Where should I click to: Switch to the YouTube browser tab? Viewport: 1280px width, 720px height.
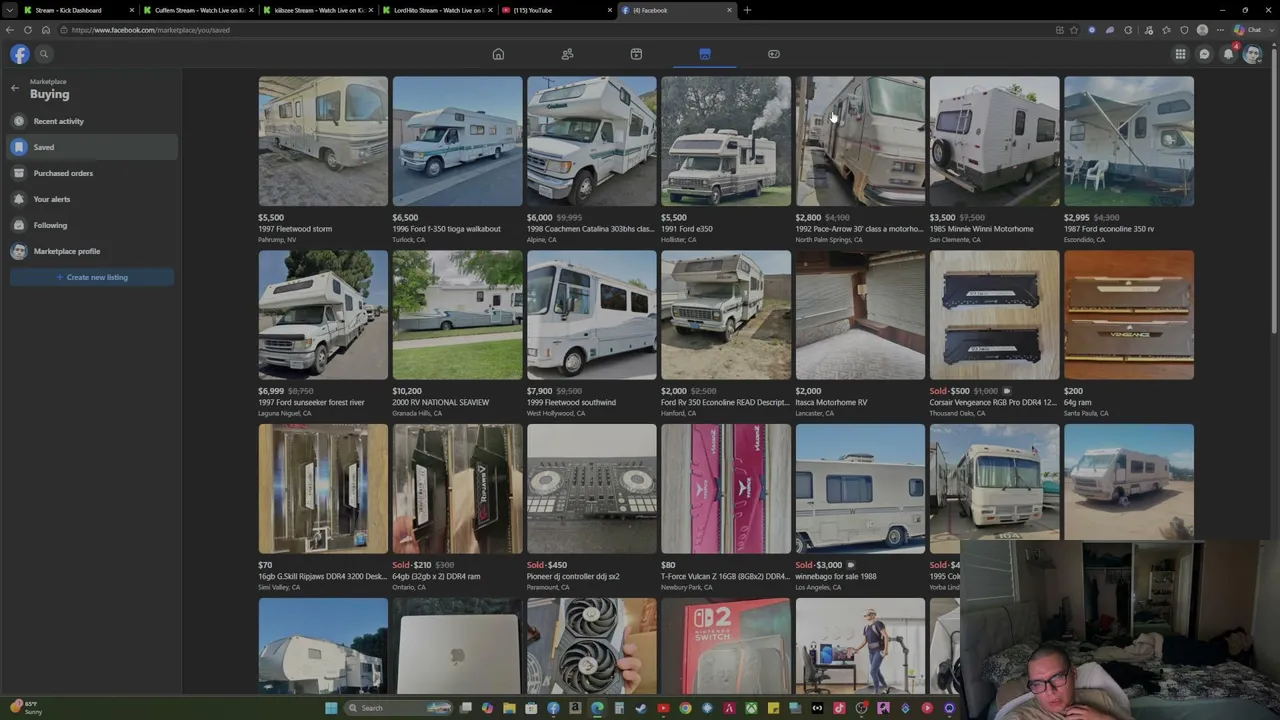click(556, 10)
